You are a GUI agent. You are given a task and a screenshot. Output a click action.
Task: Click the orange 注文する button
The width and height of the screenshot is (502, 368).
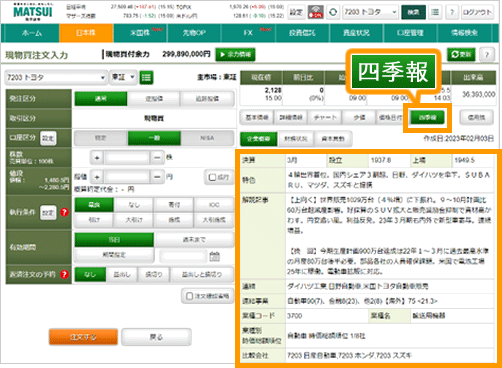click(83, 337)
